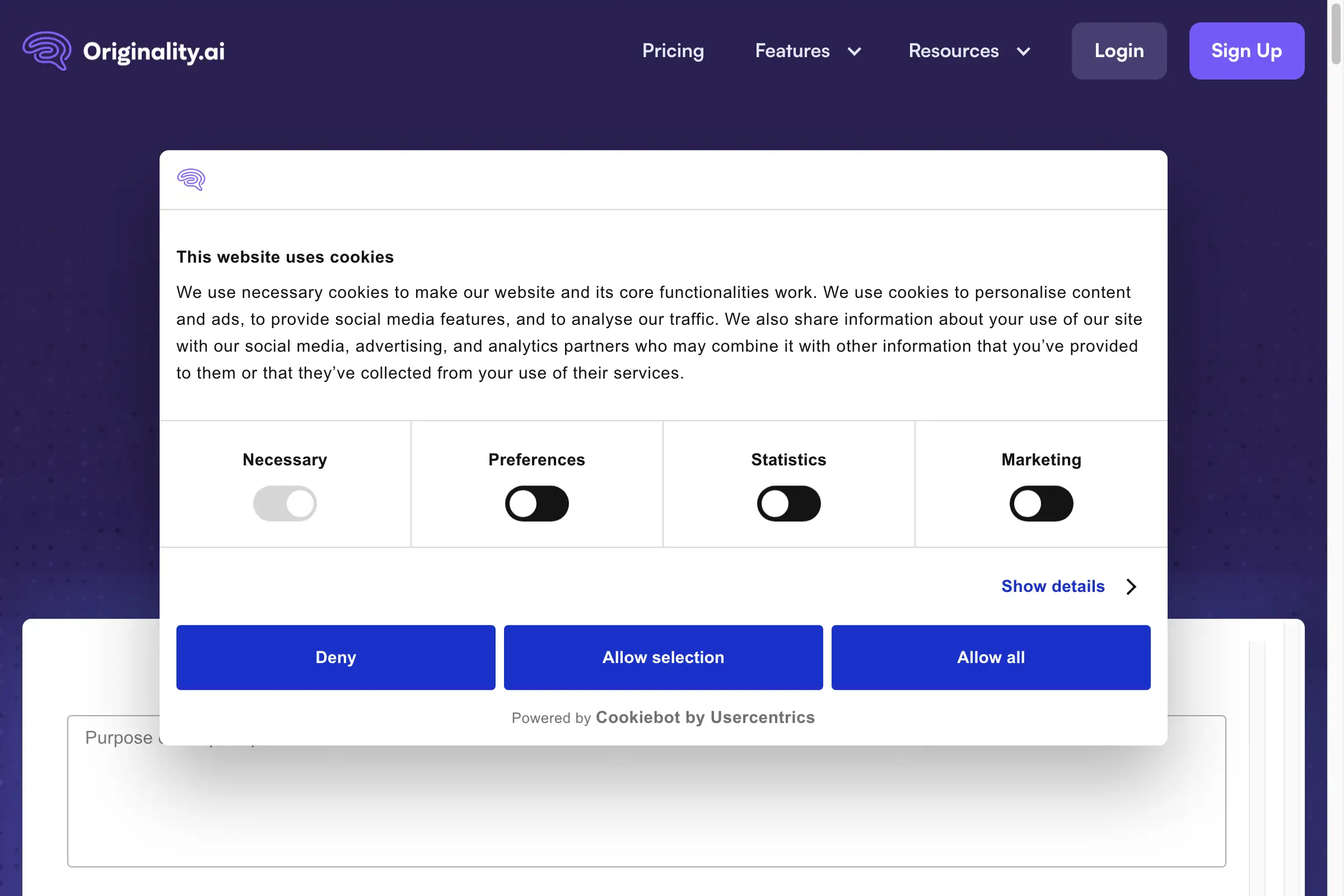Enable the Preferences cookies switch

pos(536,503)
